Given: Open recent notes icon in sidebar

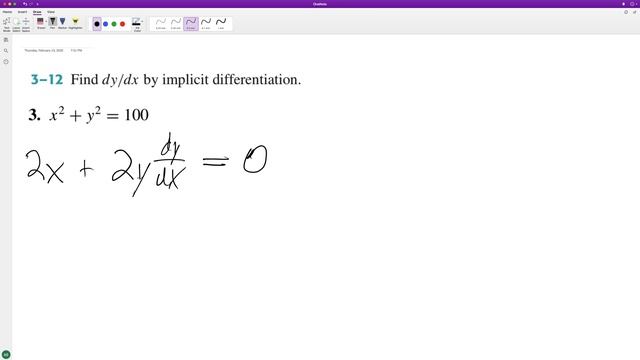Looking at the screenshot, I should point(6,62).
